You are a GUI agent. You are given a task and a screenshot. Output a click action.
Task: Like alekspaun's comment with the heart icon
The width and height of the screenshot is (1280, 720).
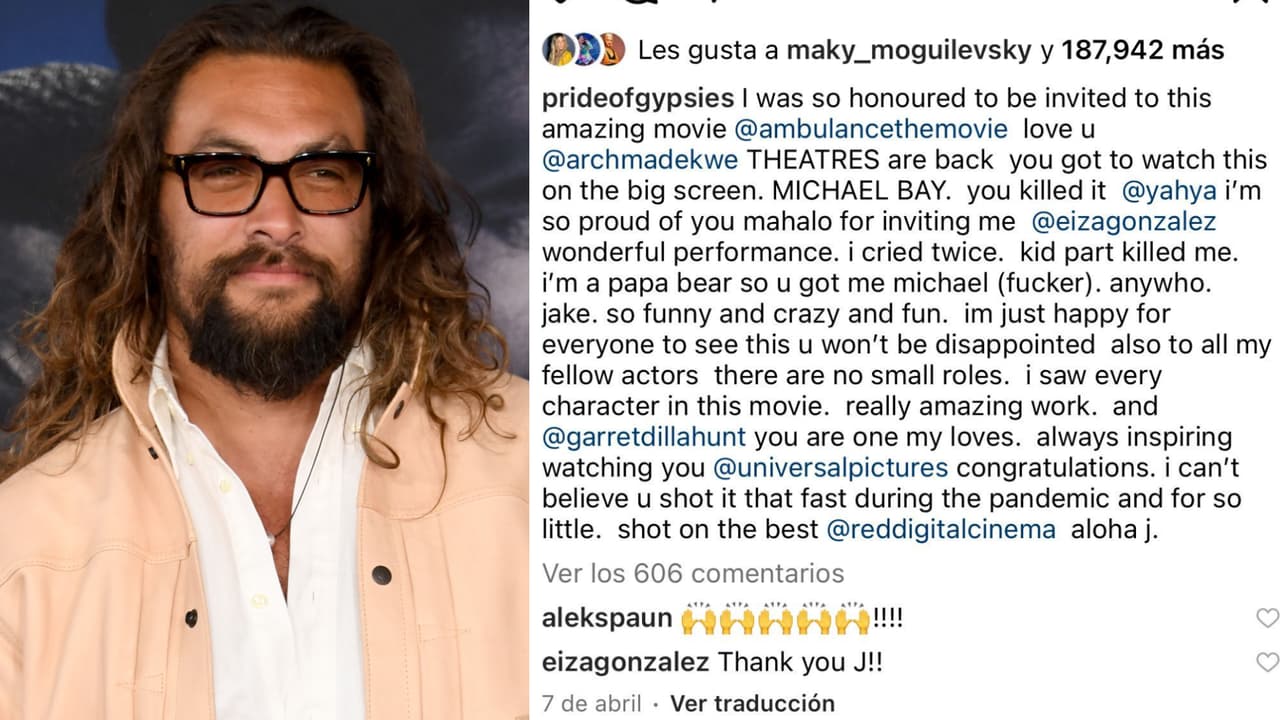[1265, 618]
